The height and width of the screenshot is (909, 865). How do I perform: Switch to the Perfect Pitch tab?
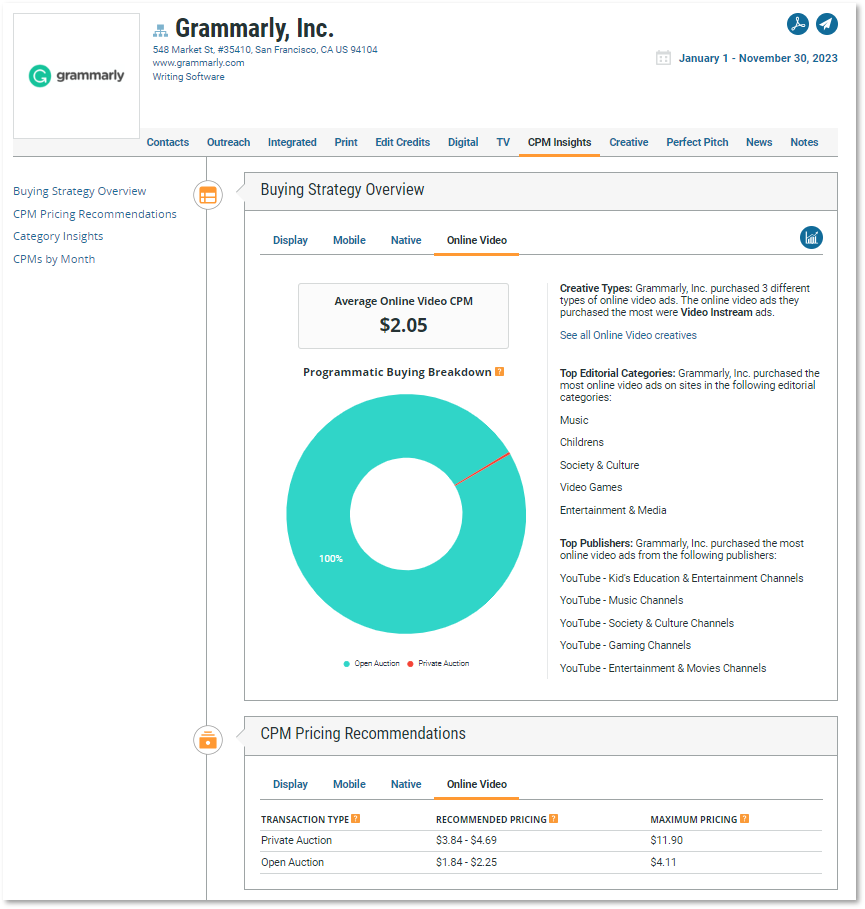coord(697,142)
